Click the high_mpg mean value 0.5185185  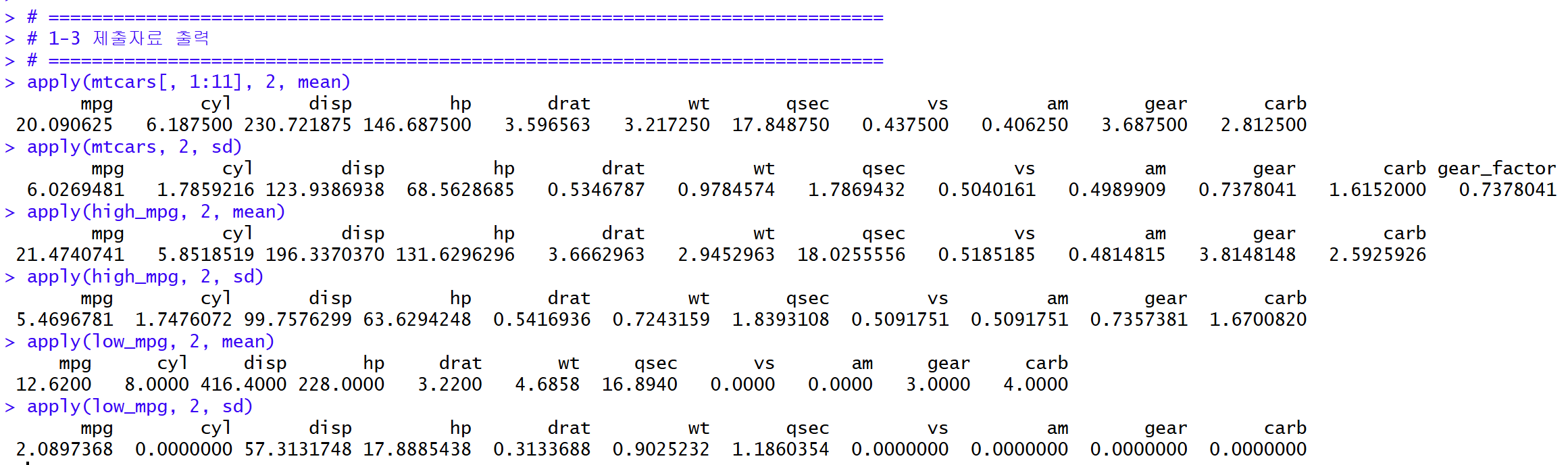coord(987,255)
